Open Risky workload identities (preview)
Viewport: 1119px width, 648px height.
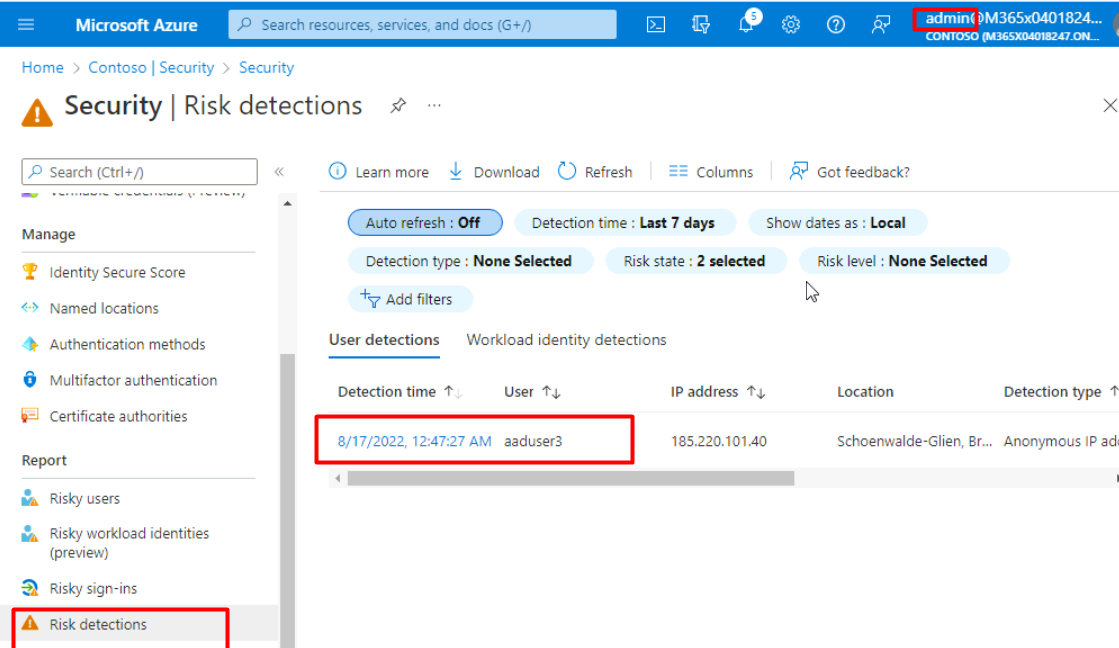click(129, 542)
